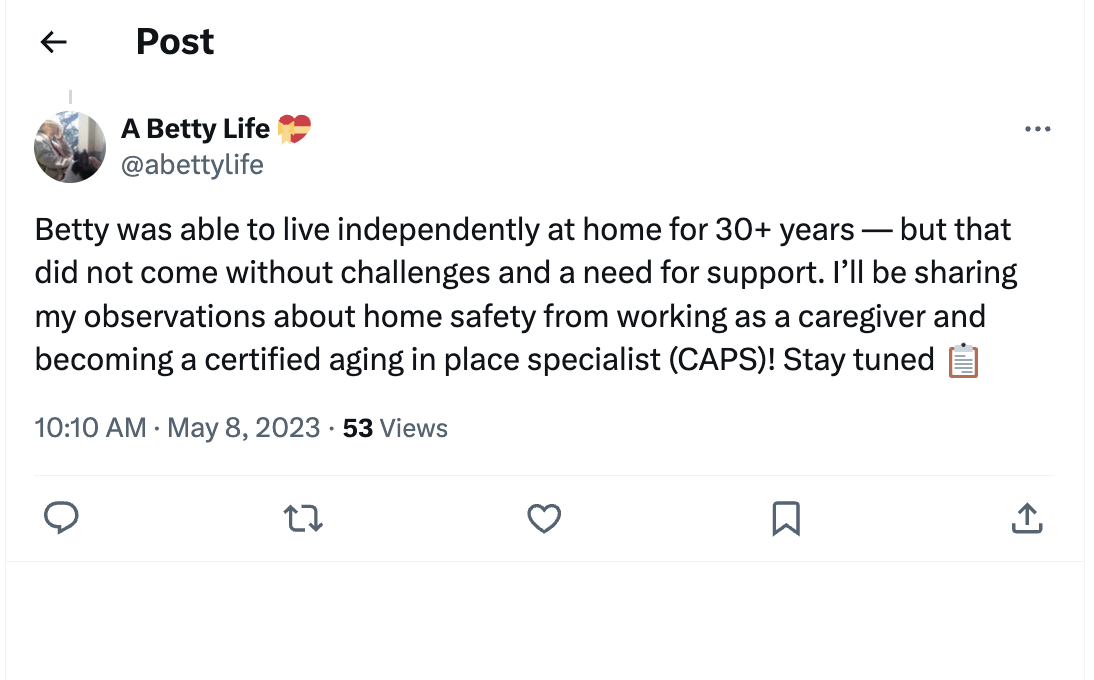Screen dimensions: 1094x680
Task: Click the May 8, 2023 date
Action: [x=243, y=429]
